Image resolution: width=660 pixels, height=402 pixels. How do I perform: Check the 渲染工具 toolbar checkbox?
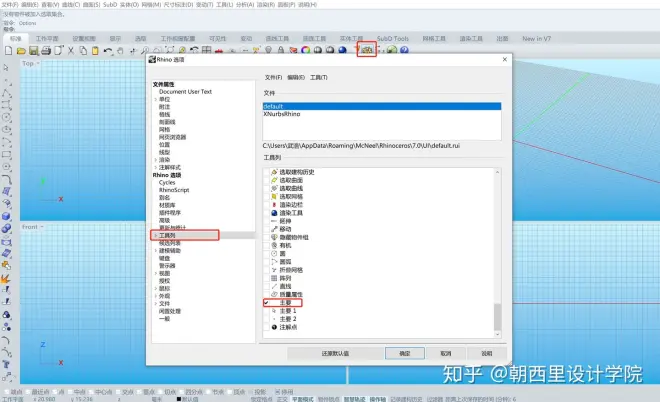click(266, 213)
